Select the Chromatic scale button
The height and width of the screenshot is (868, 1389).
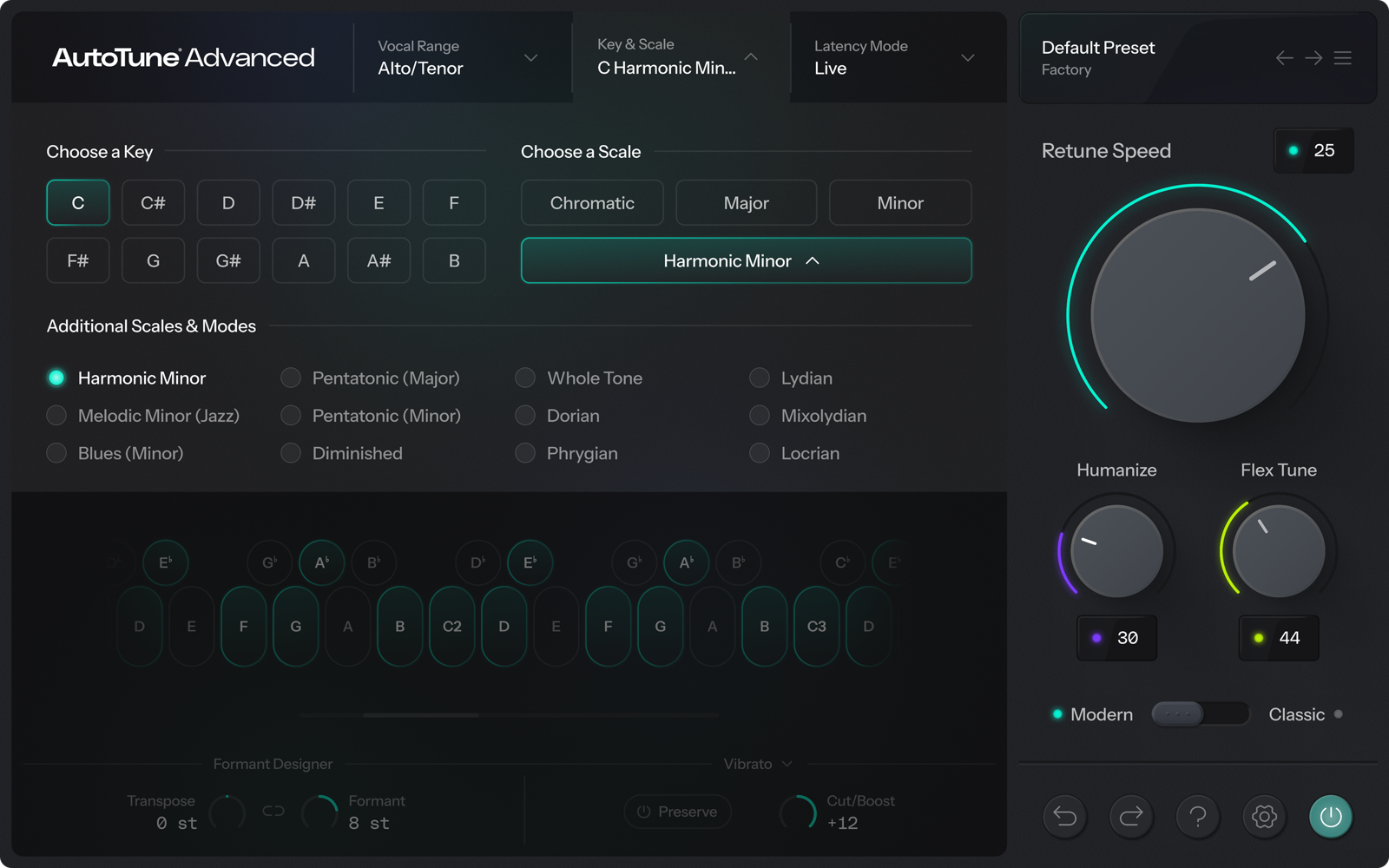pyautogui.click(x=592, y=203)
